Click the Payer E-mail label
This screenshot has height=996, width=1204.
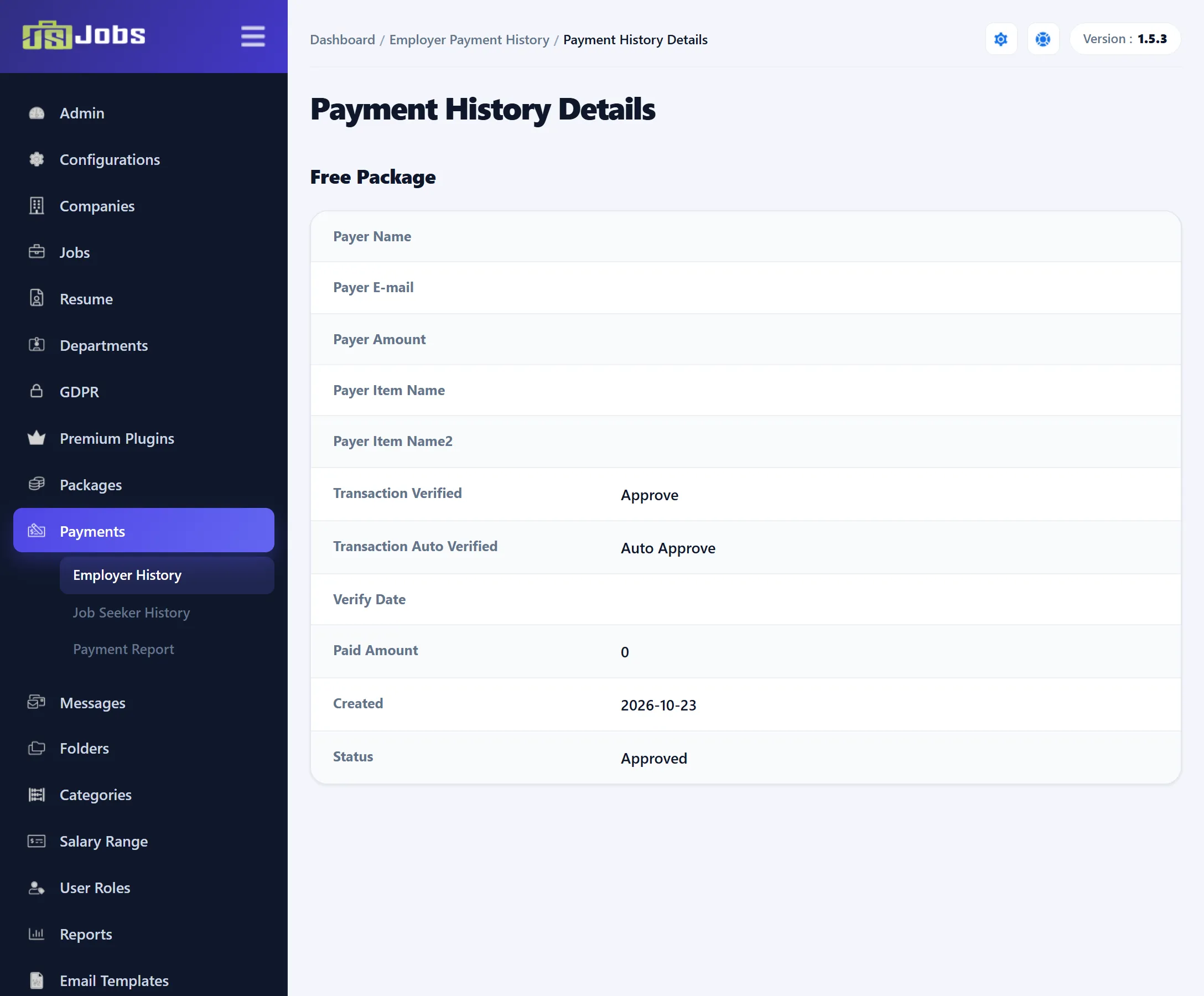coord(373,287)
